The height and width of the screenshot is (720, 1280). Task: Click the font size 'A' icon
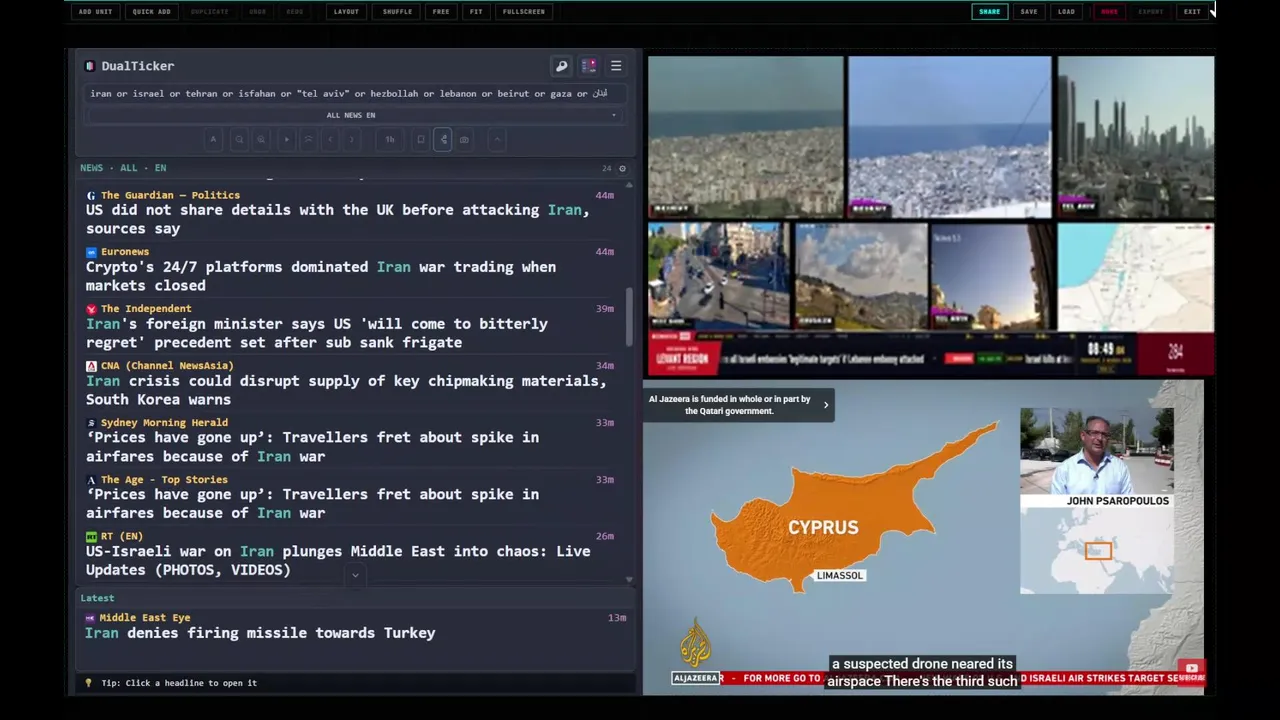tap(213, 140)
